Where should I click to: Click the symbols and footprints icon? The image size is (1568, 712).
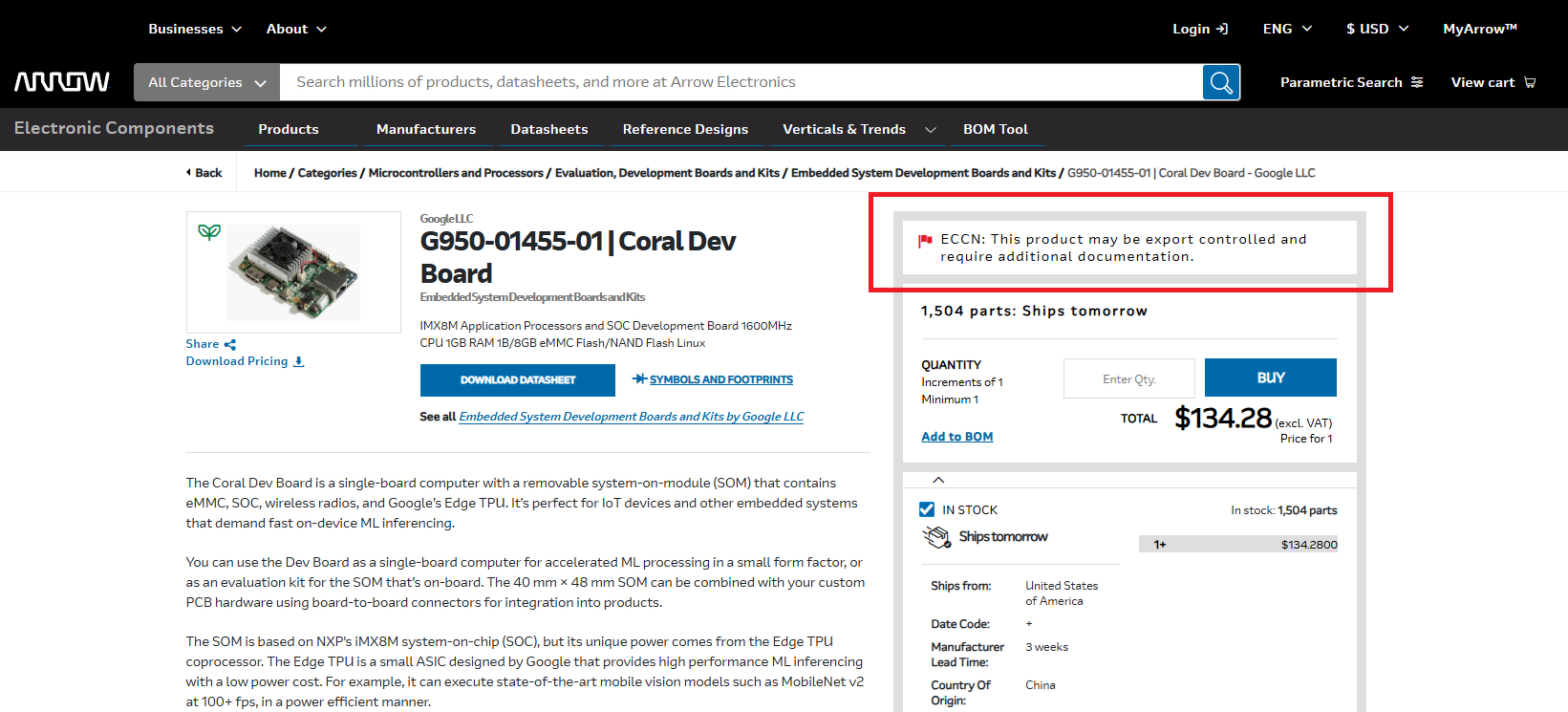tap(640, 379)
